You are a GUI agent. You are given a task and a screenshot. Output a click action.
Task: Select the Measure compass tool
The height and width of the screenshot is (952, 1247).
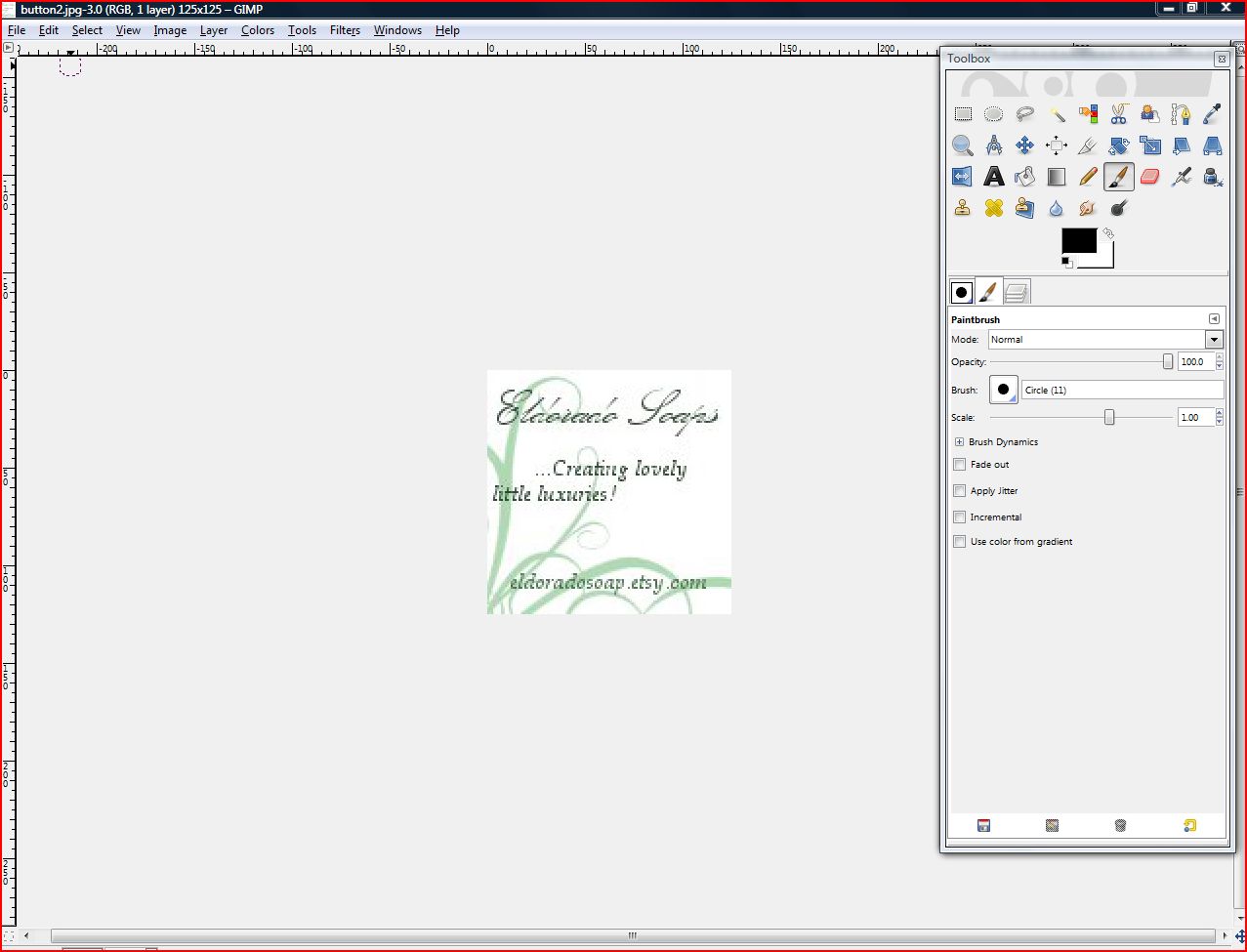pos(994,145)
